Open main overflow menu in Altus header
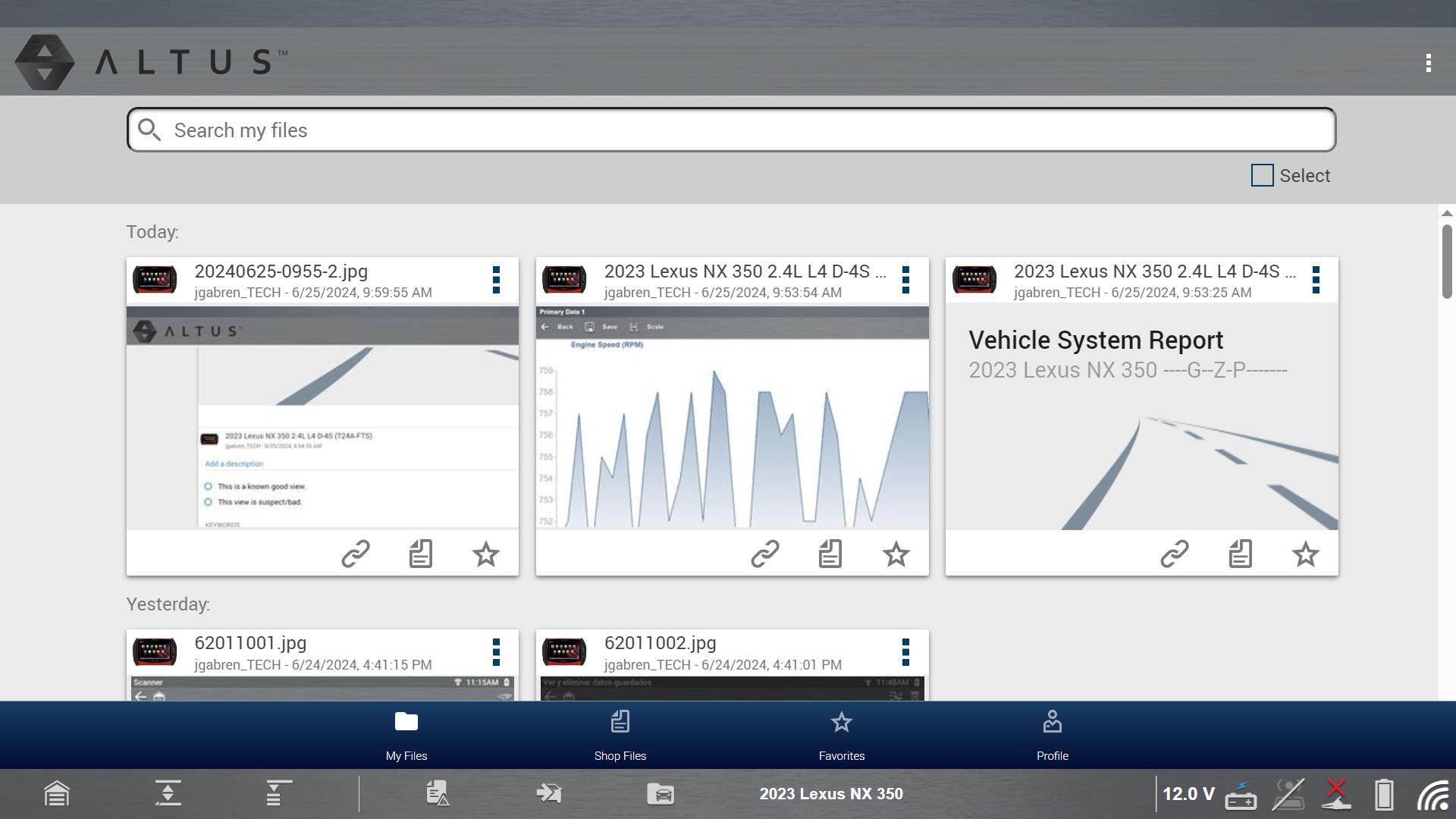This screenshot has width=1456, height=819. 1428,63
